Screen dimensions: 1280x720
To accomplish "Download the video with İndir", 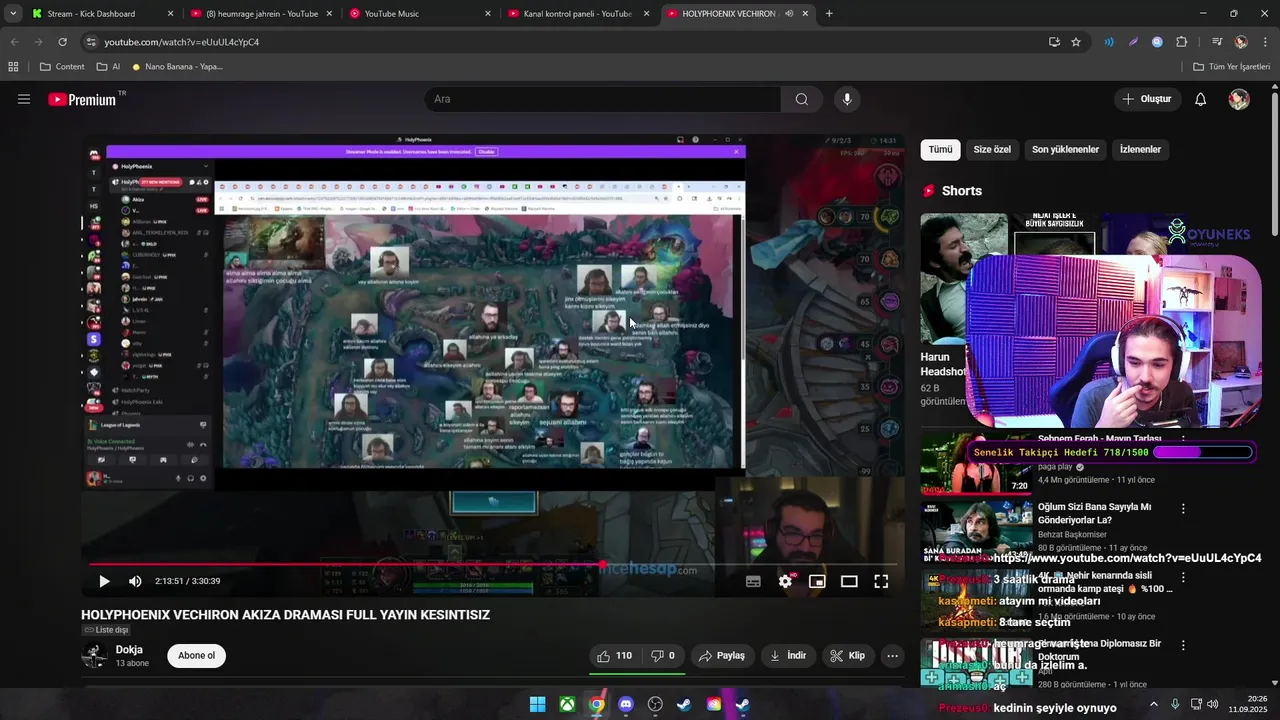I will pyautogui.click(x=788, y=656).
